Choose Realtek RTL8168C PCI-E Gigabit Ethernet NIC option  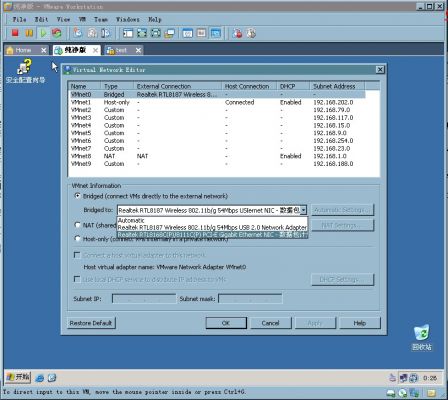coord(212,235)
